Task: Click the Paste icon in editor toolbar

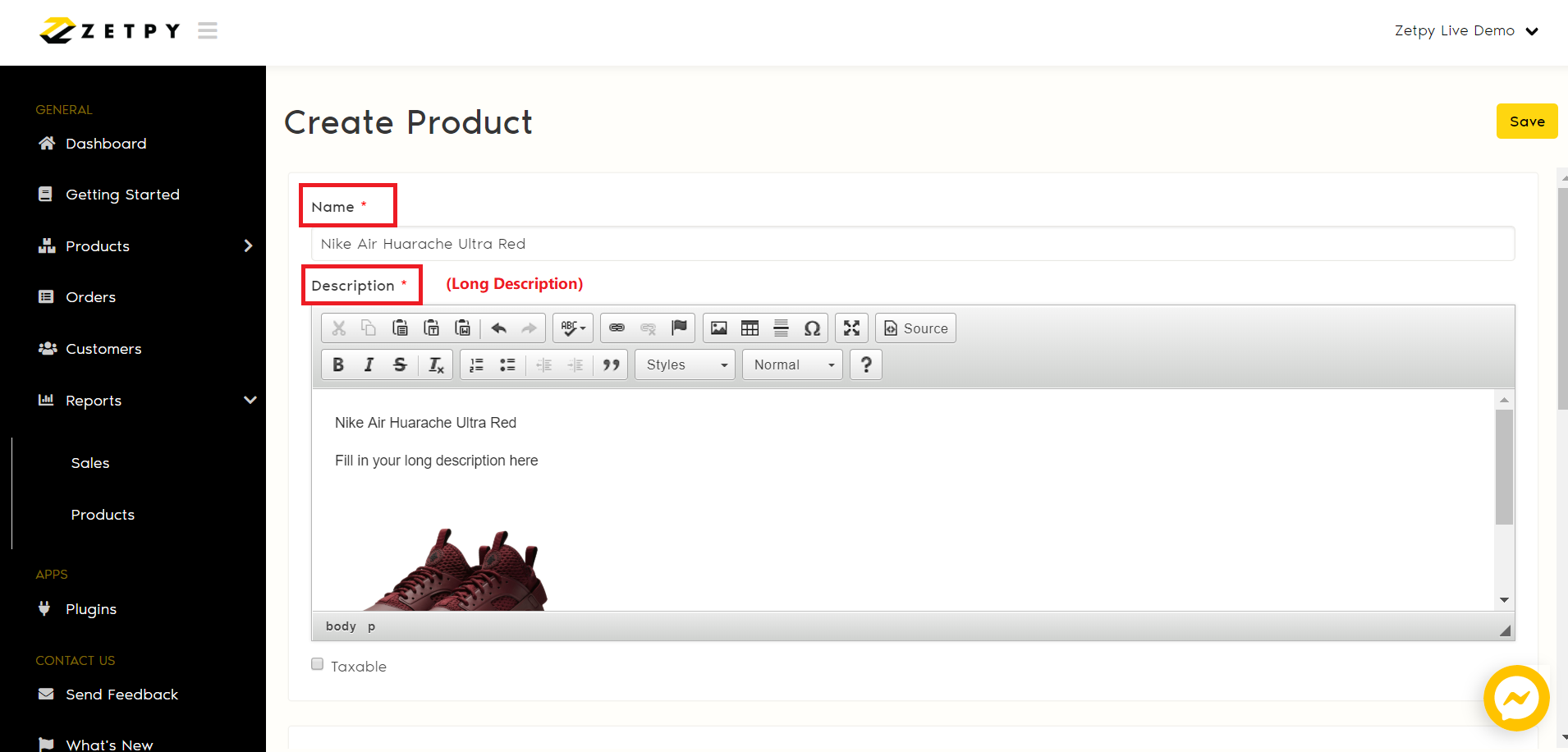Action: (x=401, y=328)
